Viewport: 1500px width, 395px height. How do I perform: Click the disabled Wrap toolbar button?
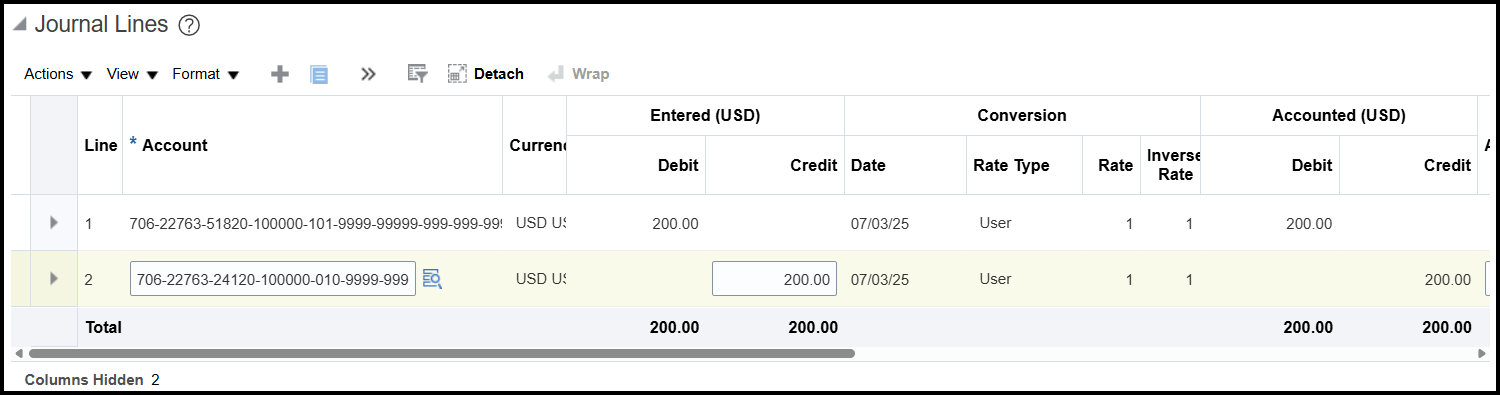[579, 74]
